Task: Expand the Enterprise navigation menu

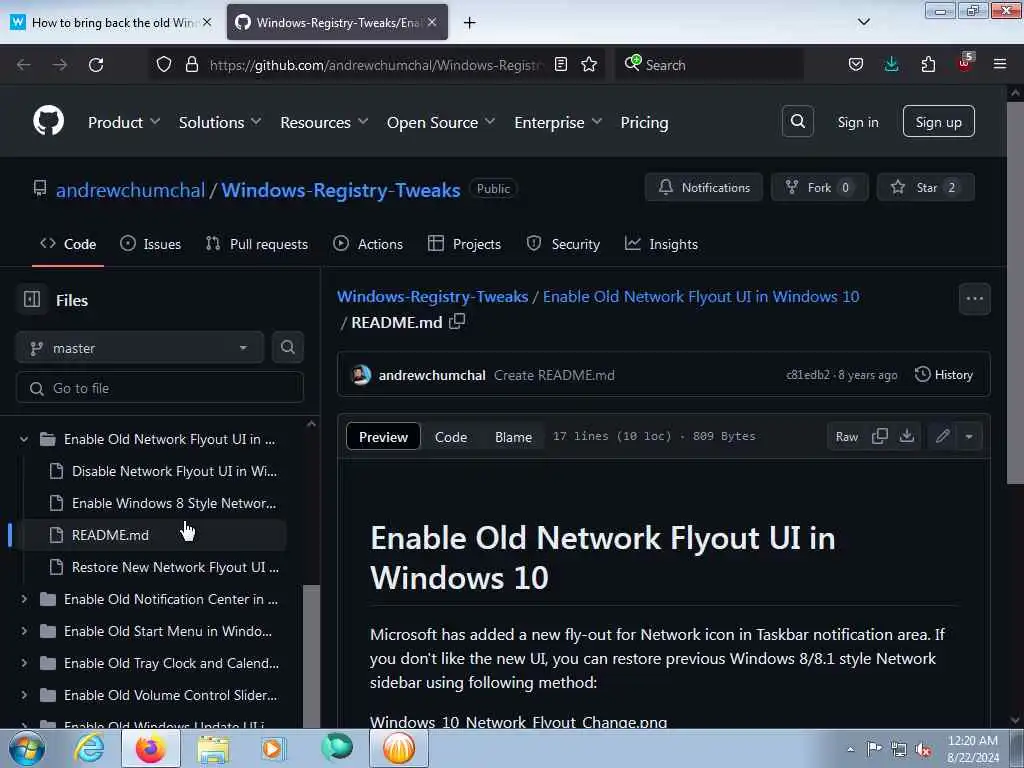Action: click(558, 122)
